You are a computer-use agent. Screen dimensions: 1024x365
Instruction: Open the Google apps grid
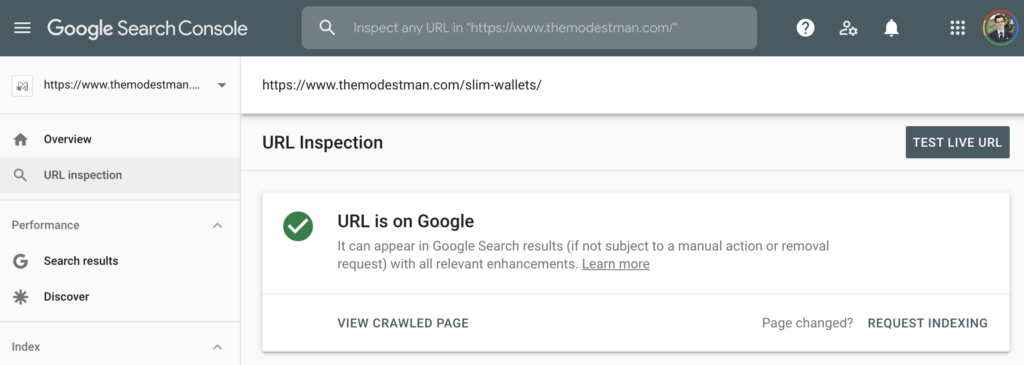[957, 28]
